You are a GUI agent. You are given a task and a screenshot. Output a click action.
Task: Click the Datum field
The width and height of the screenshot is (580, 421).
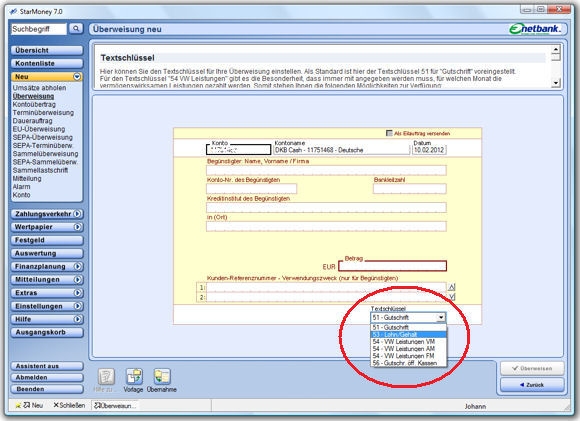tap(429, 150)
